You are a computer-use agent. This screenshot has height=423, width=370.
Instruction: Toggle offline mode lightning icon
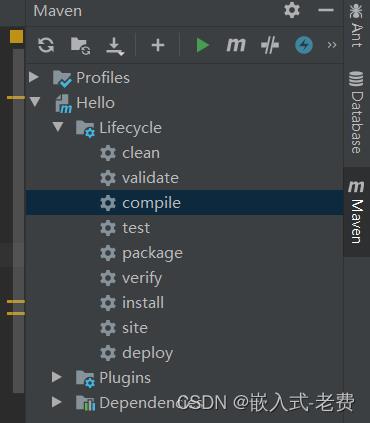(304, 45)
